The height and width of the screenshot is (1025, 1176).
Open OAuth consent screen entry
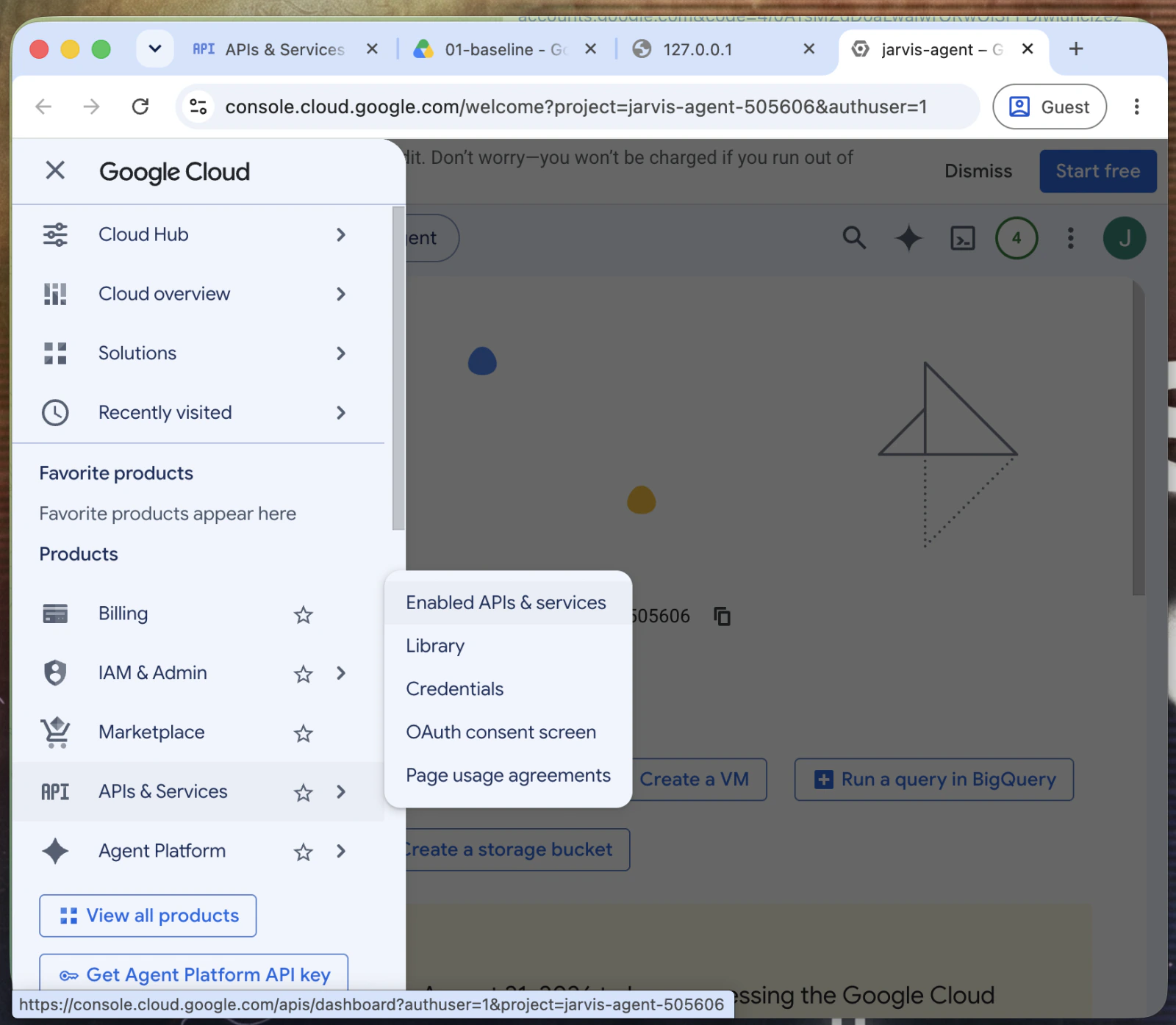tap(508, 733)
